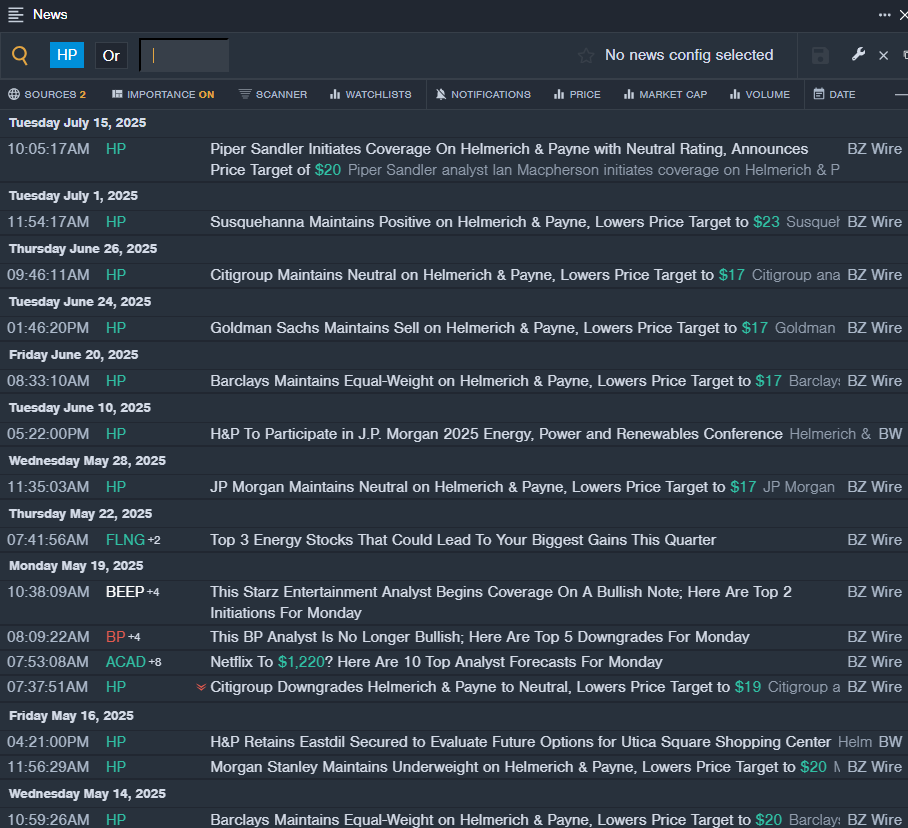Screen dimensions: 908x828
Task: Click the FLNG ticker symbol
Action: coord(125,540)
